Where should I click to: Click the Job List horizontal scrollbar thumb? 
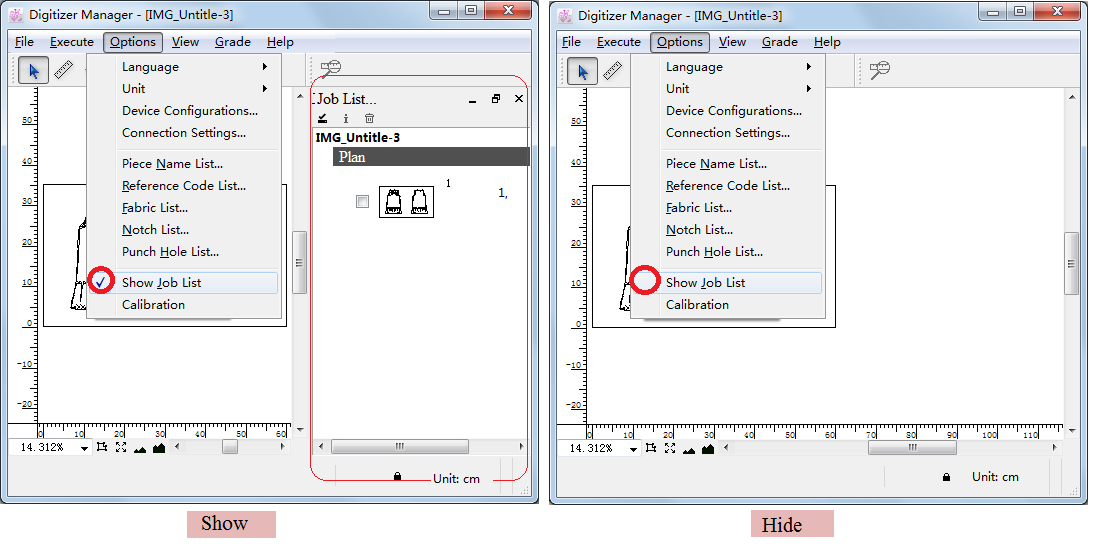(x=399, y=447)
